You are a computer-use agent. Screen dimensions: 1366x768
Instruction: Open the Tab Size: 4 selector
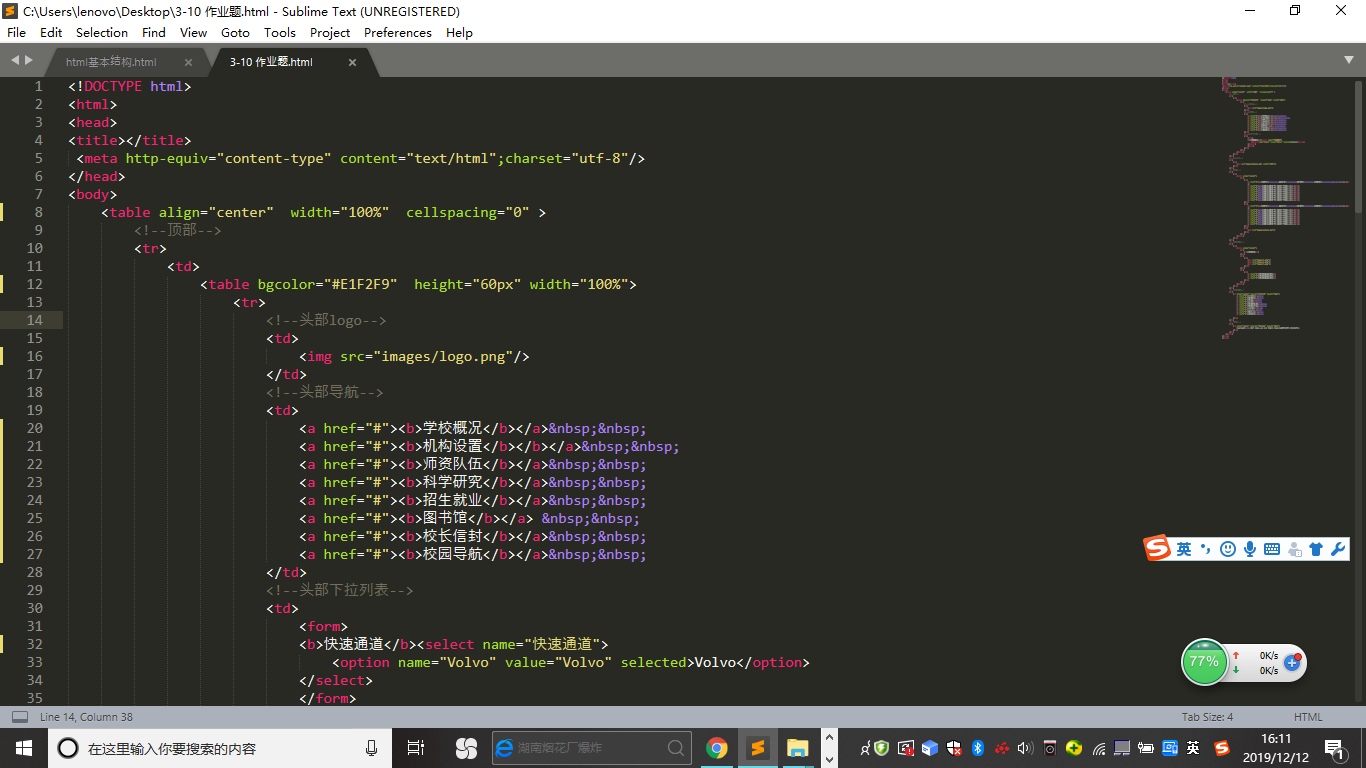[1207, 717]
